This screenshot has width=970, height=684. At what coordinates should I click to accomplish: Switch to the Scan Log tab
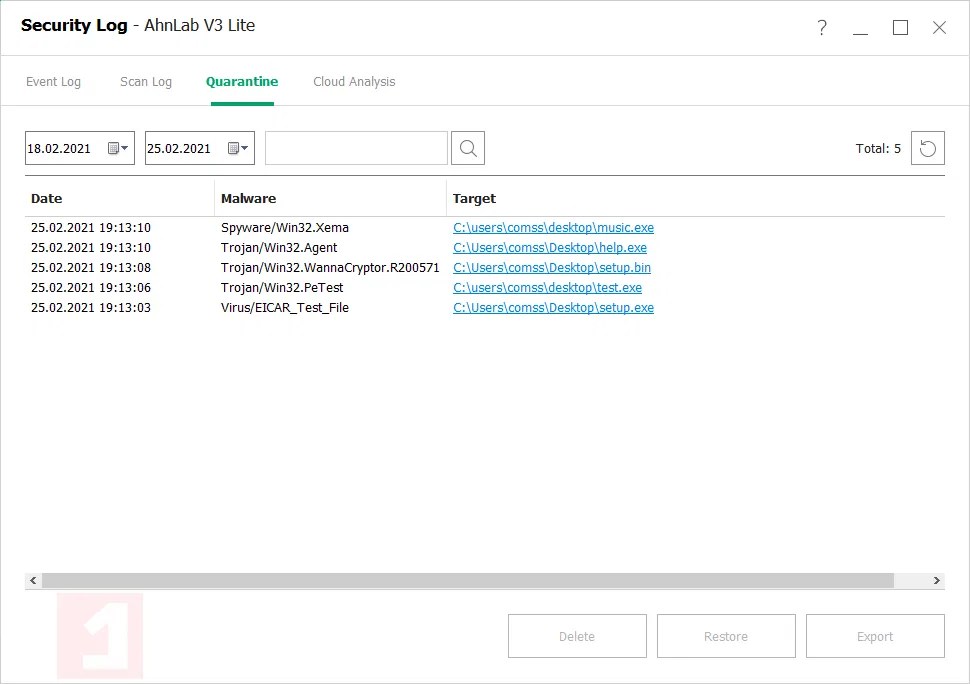click(145, 81)
